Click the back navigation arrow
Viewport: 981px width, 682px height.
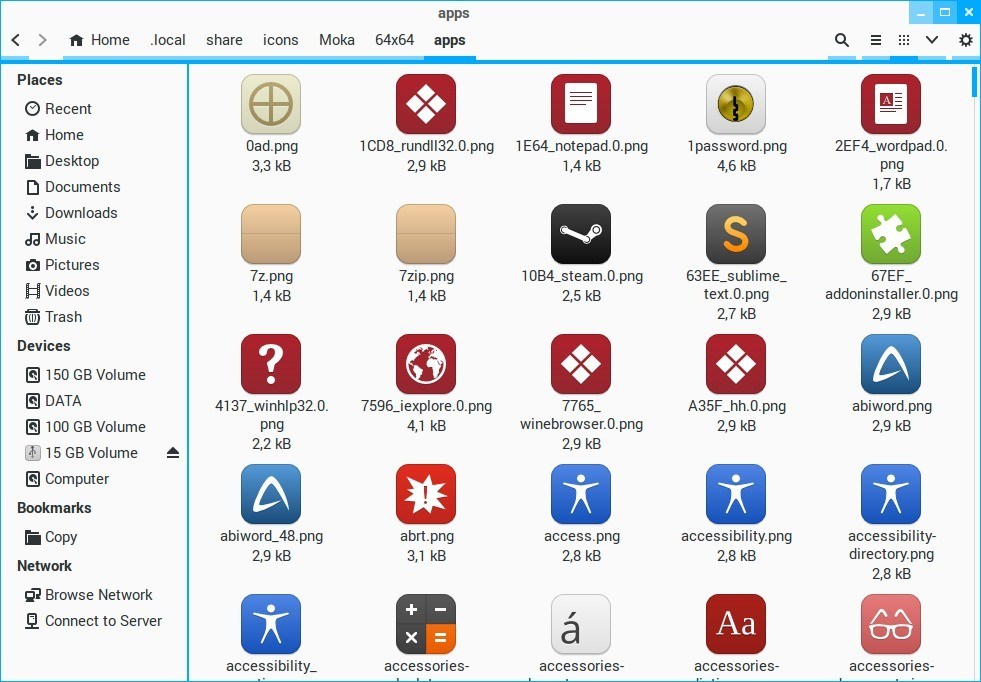click(14, 40)
